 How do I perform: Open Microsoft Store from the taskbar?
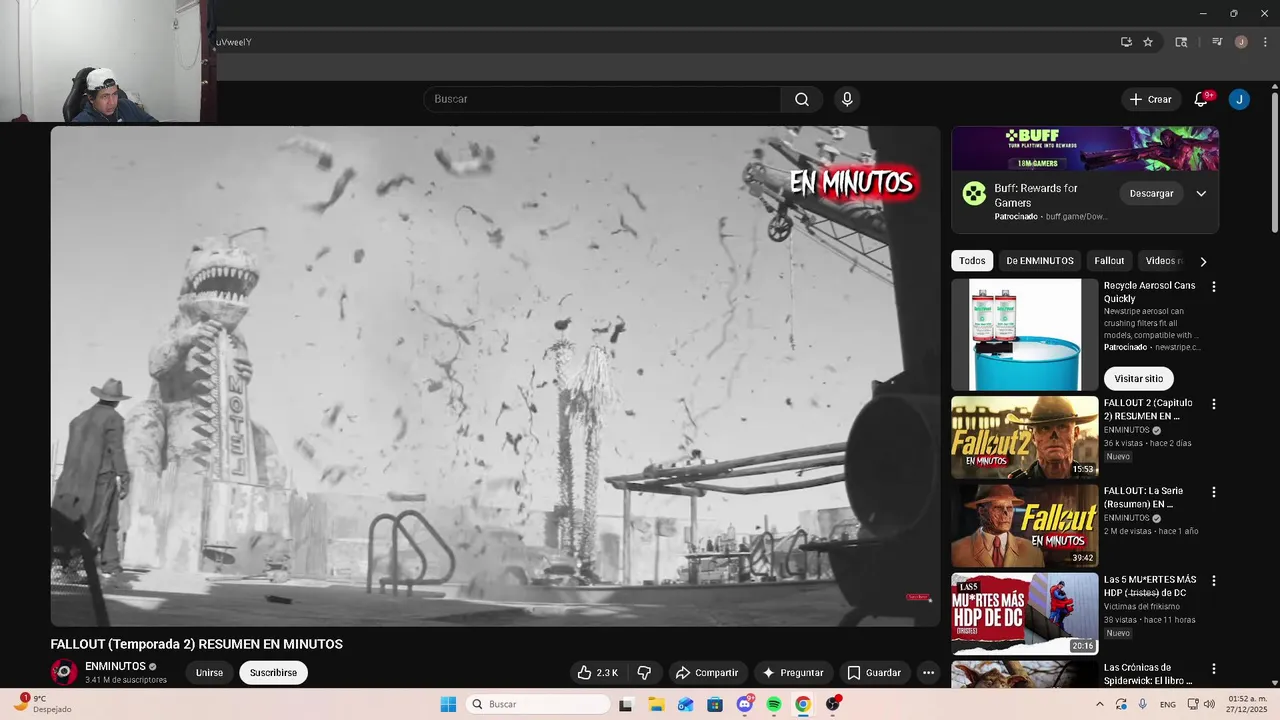coord(715,704)
